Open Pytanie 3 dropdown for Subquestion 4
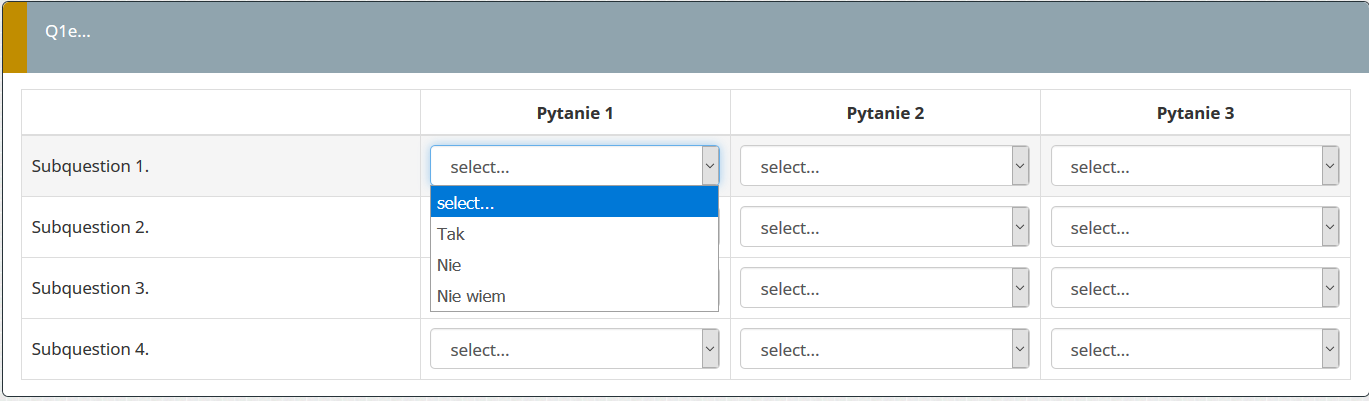 1194,349
